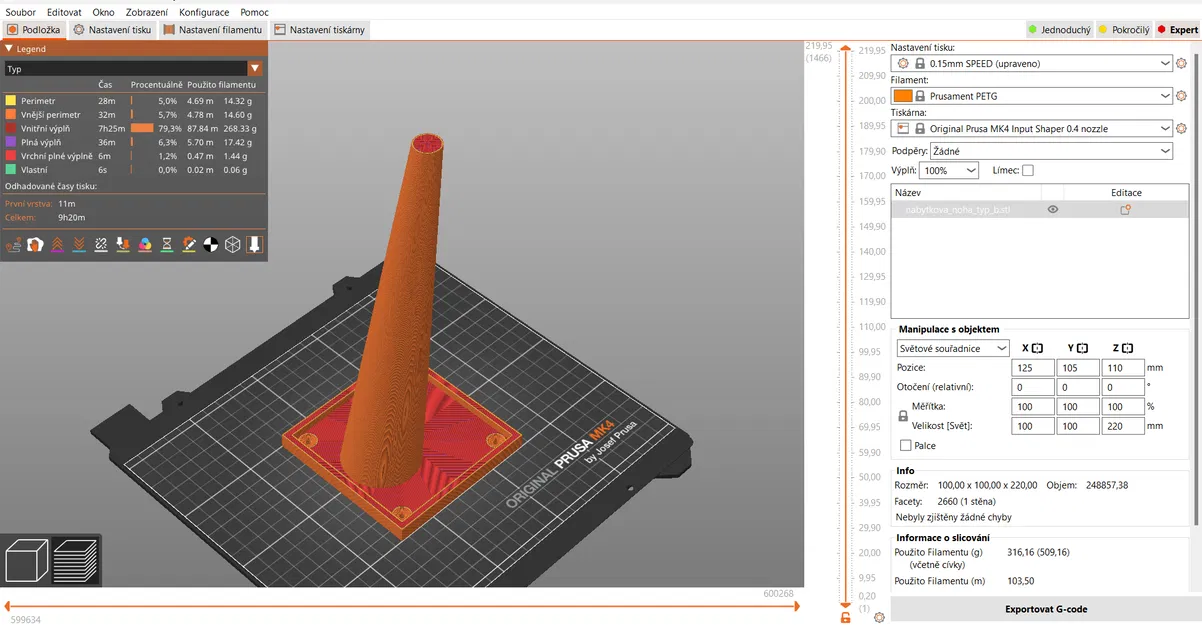
Task: Click left thumb of horizontal move slider
Action: [8, 606]
